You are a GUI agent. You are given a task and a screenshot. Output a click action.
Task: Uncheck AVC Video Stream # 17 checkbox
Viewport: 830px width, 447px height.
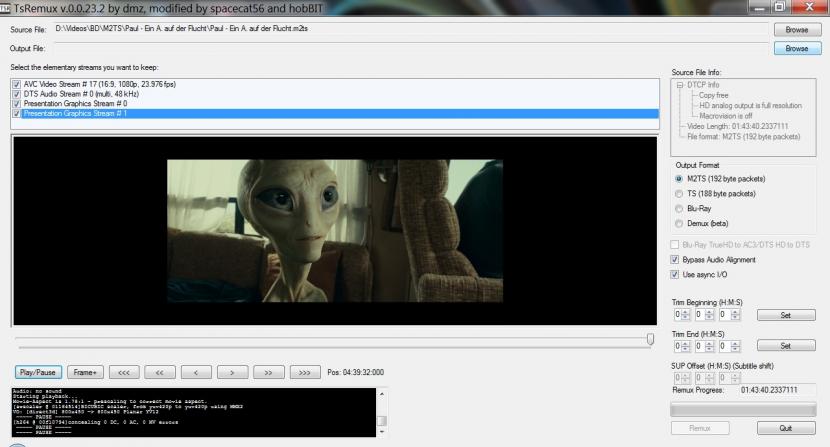(17, 84)
